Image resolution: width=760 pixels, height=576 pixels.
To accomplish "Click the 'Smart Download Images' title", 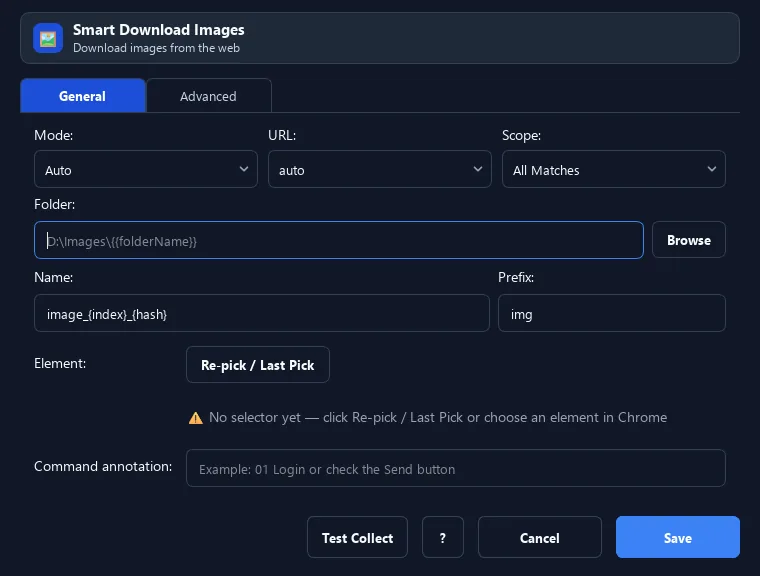I will coord(158,30).
